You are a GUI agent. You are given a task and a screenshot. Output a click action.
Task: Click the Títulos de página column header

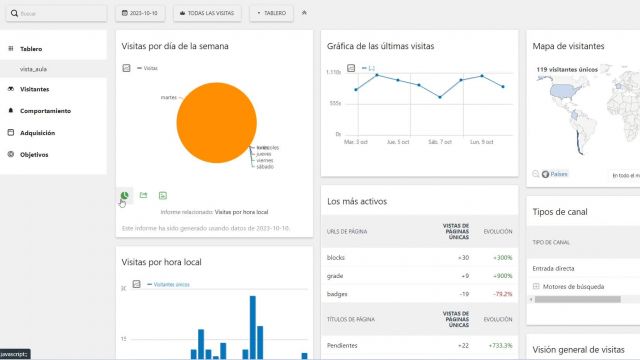351,319
